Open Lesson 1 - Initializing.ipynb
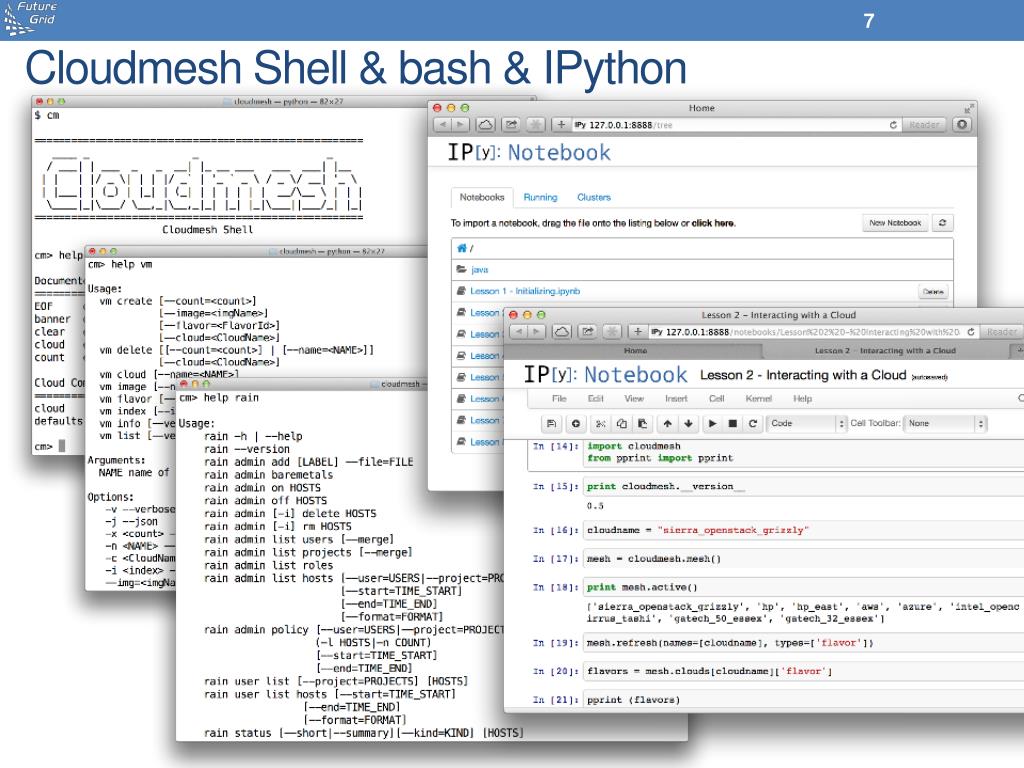The image size is (1024, 768). pyautogui.click(x=525, y=291)
